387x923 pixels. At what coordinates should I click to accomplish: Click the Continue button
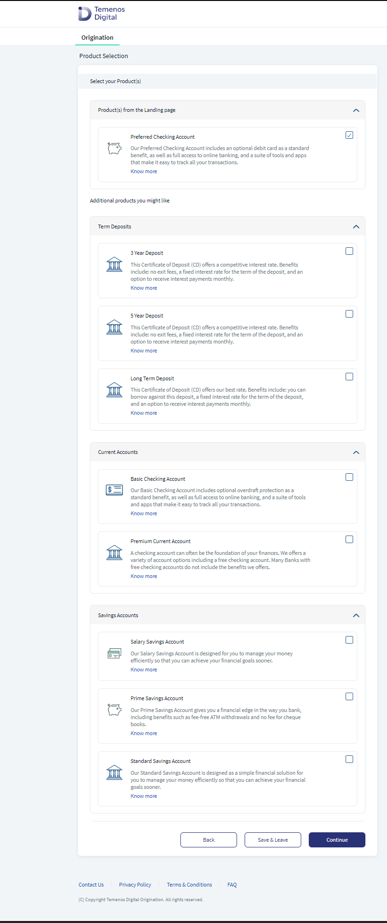337,840
